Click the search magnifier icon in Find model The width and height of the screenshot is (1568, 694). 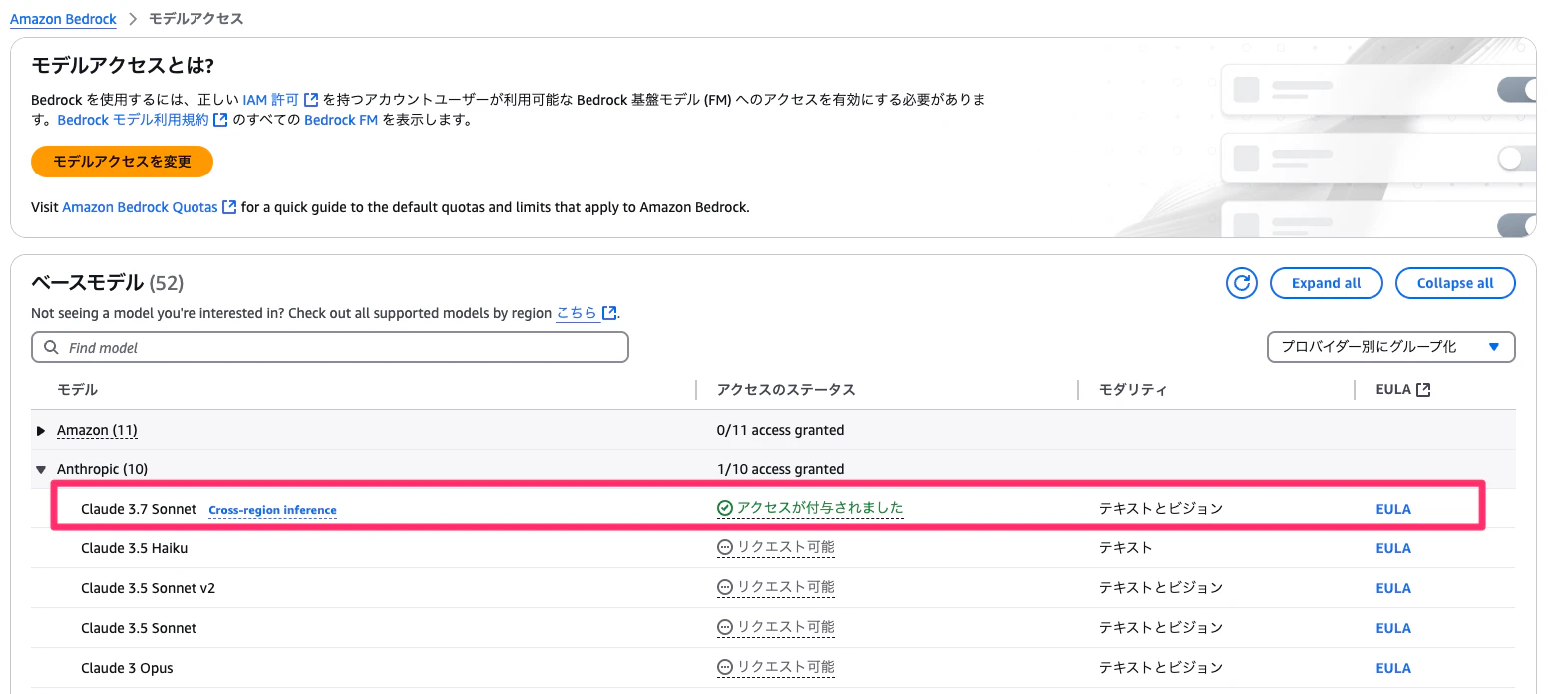[51, 347]
